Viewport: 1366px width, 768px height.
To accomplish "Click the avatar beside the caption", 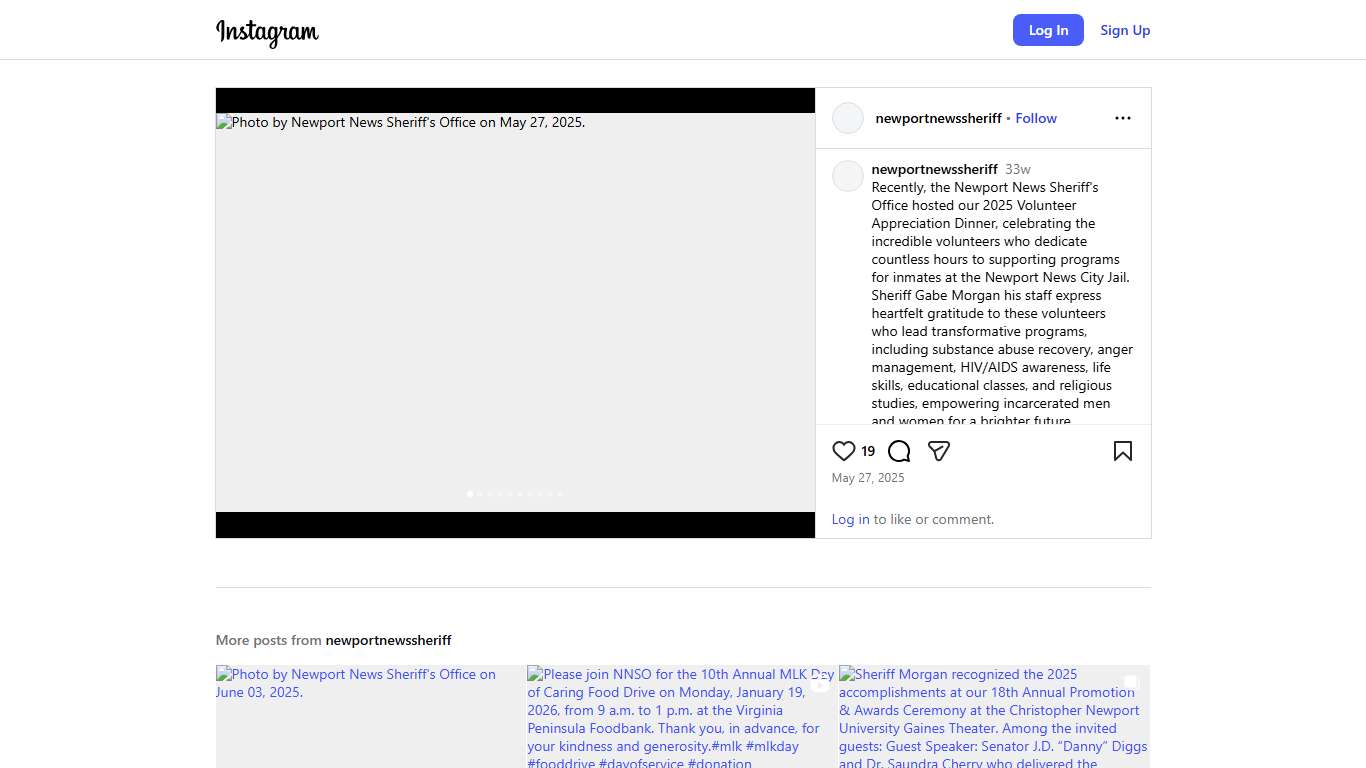I will click(x=848, y=176).
